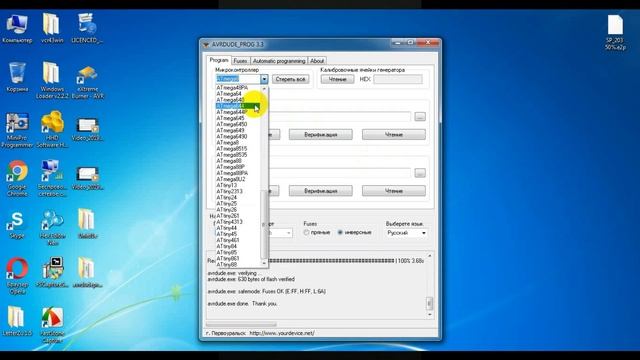This screenshot has height=360, width=640.
Task: Open the vcr43win folder on the desktop
Action: tap(52, 29)
